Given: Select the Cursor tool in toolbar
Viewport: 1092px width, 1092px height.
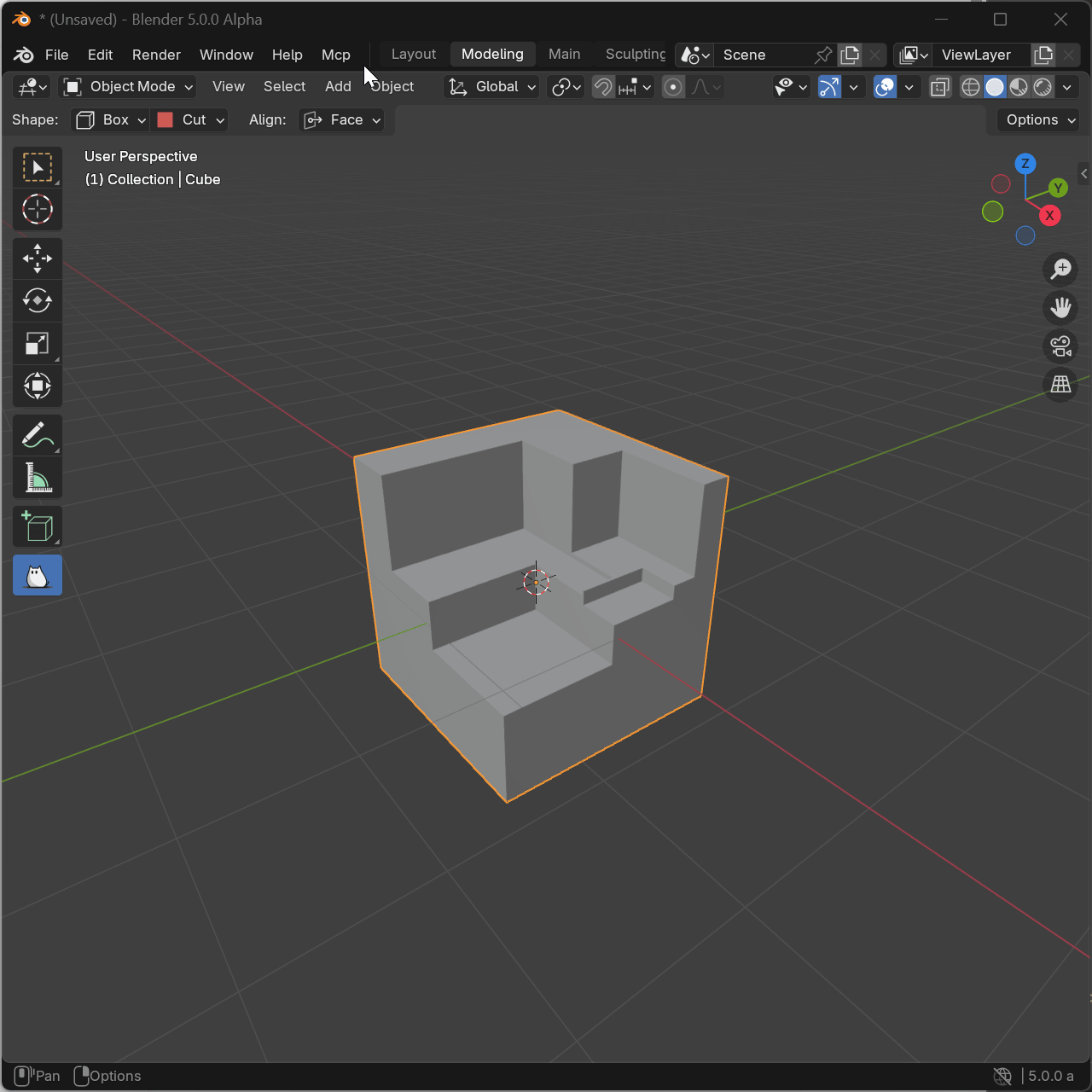Looking at the screenshot, I should [x=38, y=210].
